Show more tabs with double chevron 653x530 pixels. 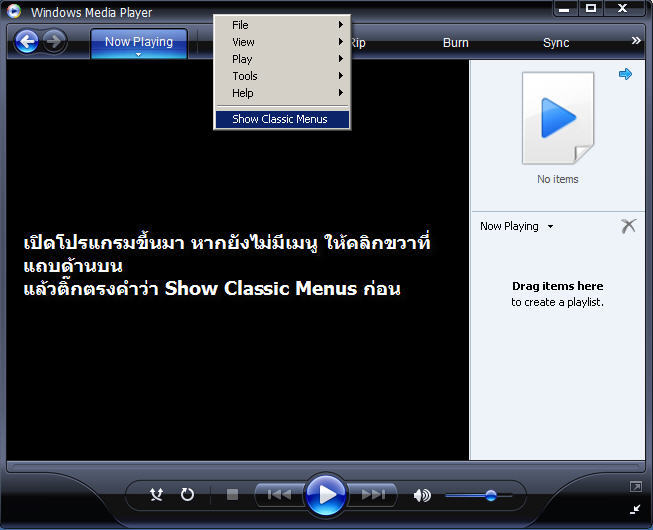(636, 41)
